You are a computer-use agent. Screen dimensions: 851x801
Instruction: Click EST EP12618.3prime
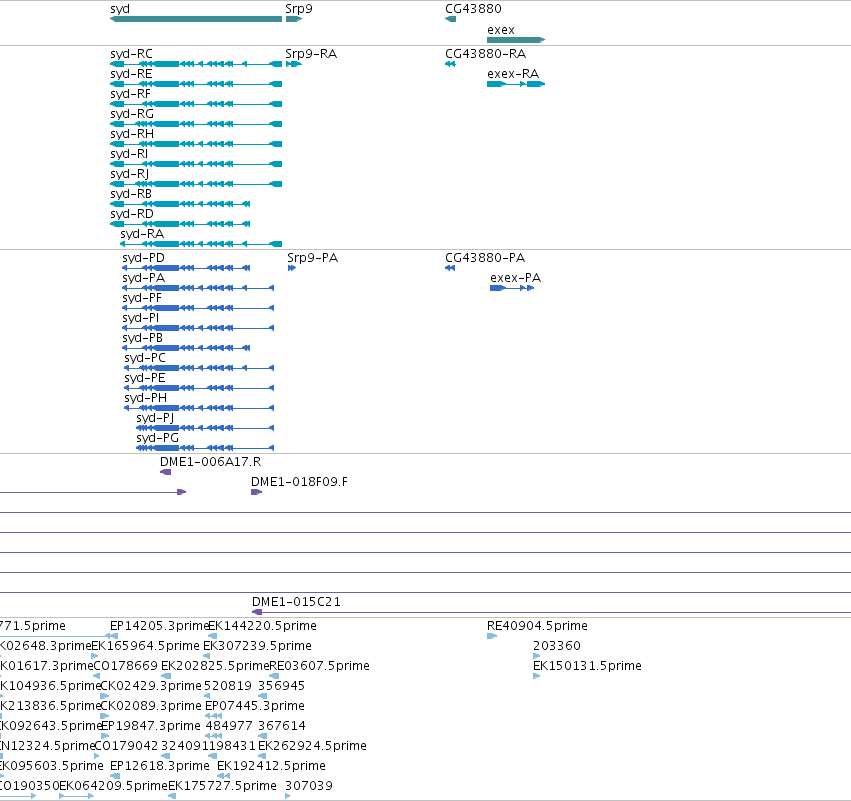115,776
